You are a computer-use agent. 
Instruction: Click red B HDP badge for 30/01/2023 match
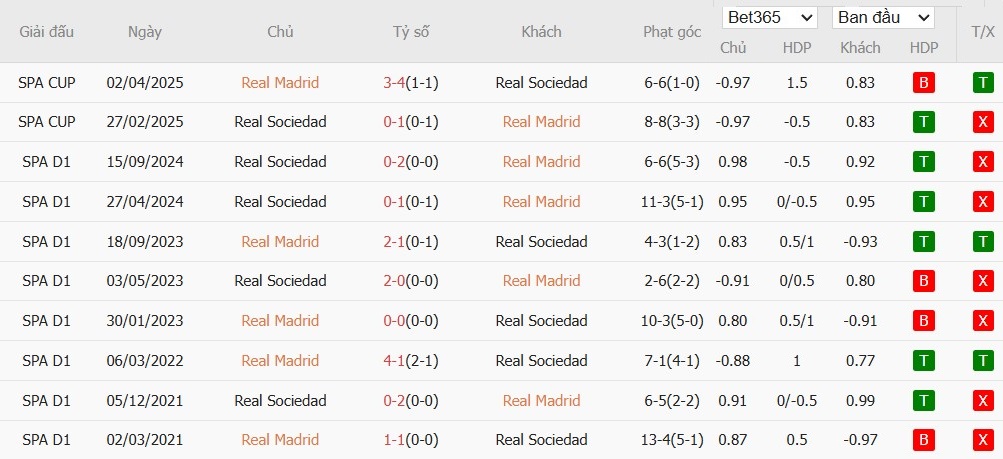924,321
